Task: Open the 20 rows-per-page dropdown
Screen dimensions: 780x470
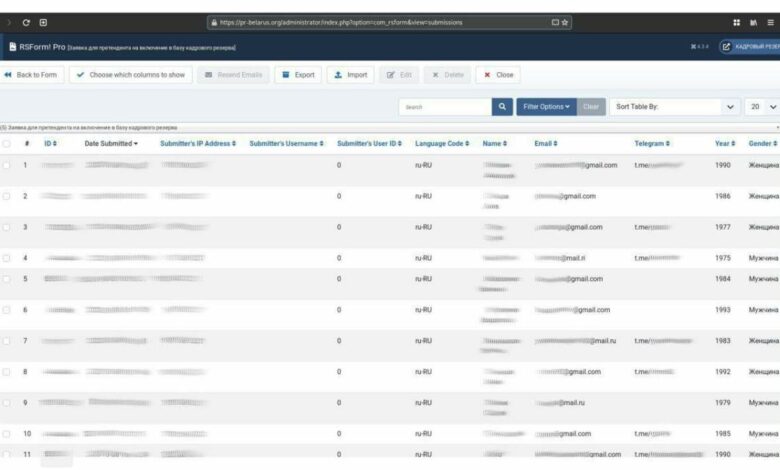Action: click(762, 106)
